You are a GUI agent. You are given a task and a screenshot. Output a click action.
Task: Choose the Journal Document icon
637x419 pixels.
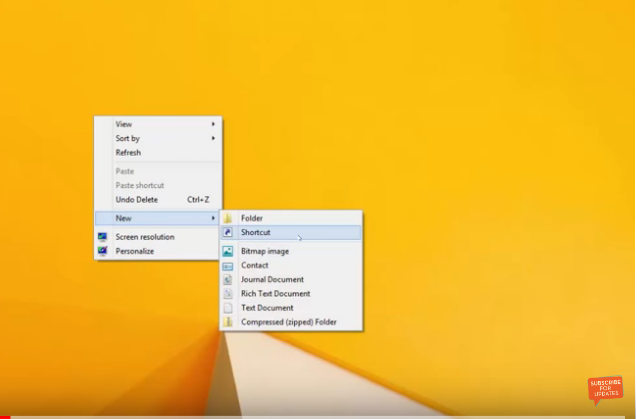228,280
